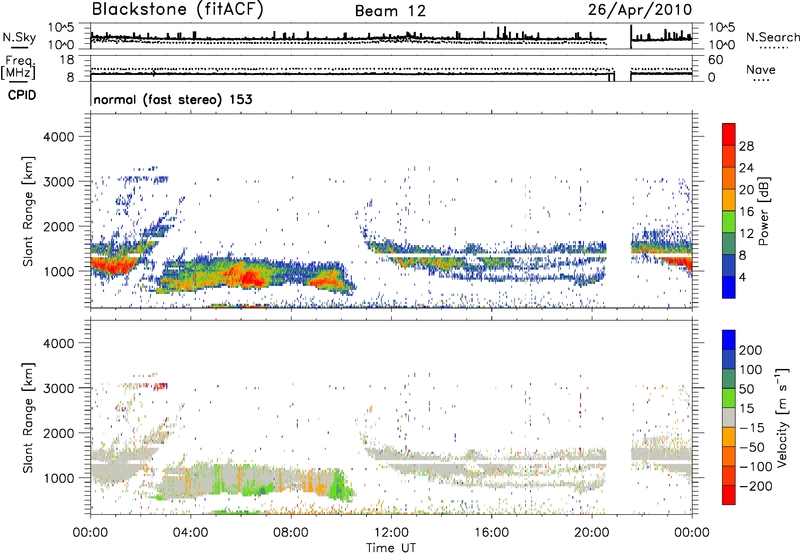
Task: Click the velocity panel 'Slant Range [km]' label
Action: coord(28,417)
